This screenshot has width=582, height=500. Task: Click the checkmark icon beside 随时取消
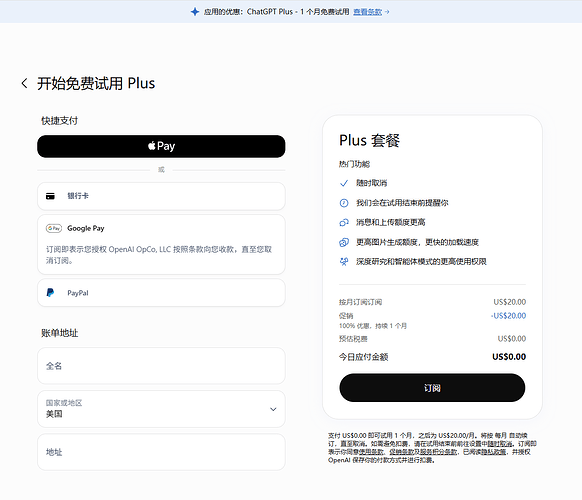tap(344, 183)
